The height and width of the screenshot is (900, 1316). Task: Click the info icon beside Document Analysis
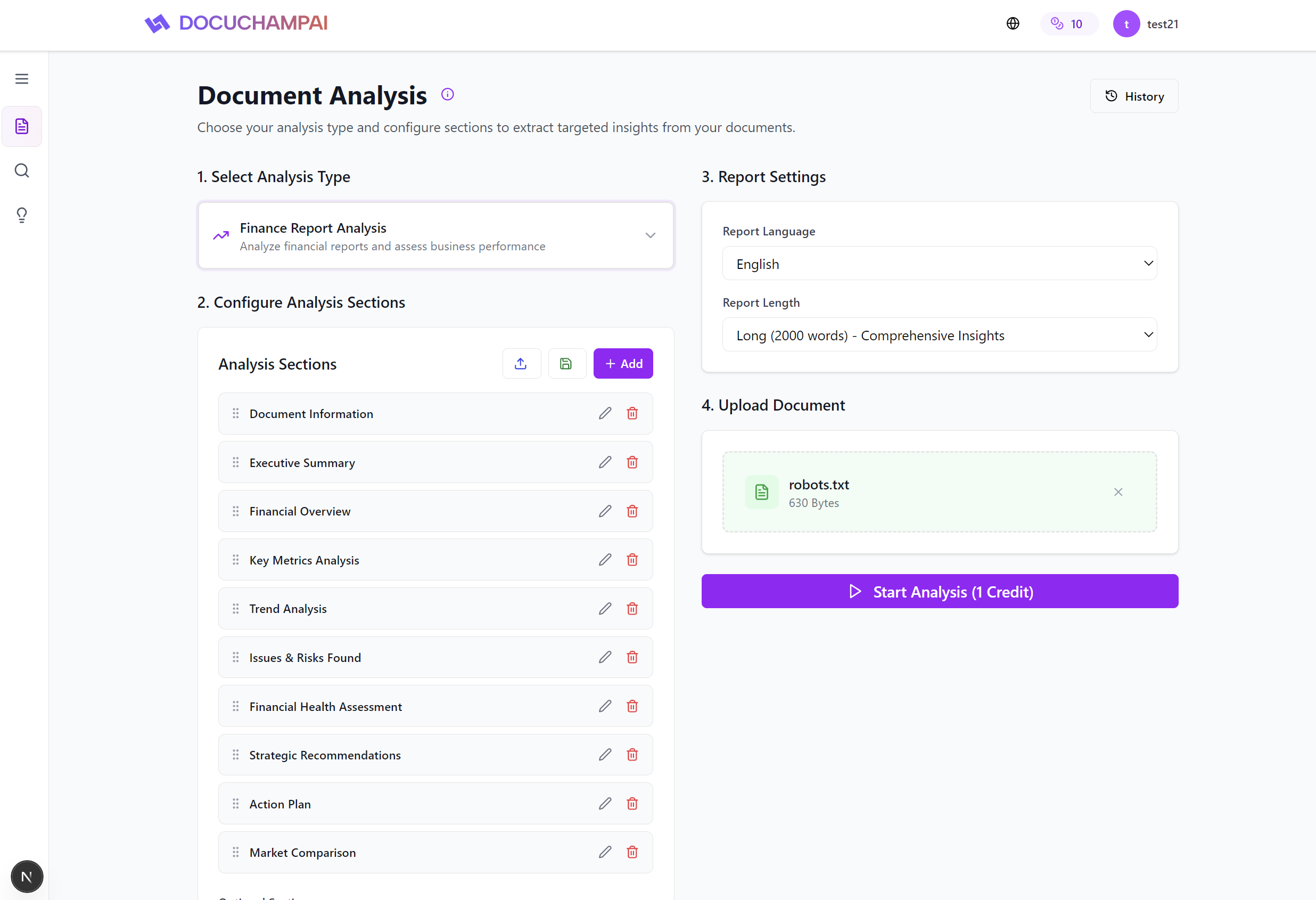[447, 95]
